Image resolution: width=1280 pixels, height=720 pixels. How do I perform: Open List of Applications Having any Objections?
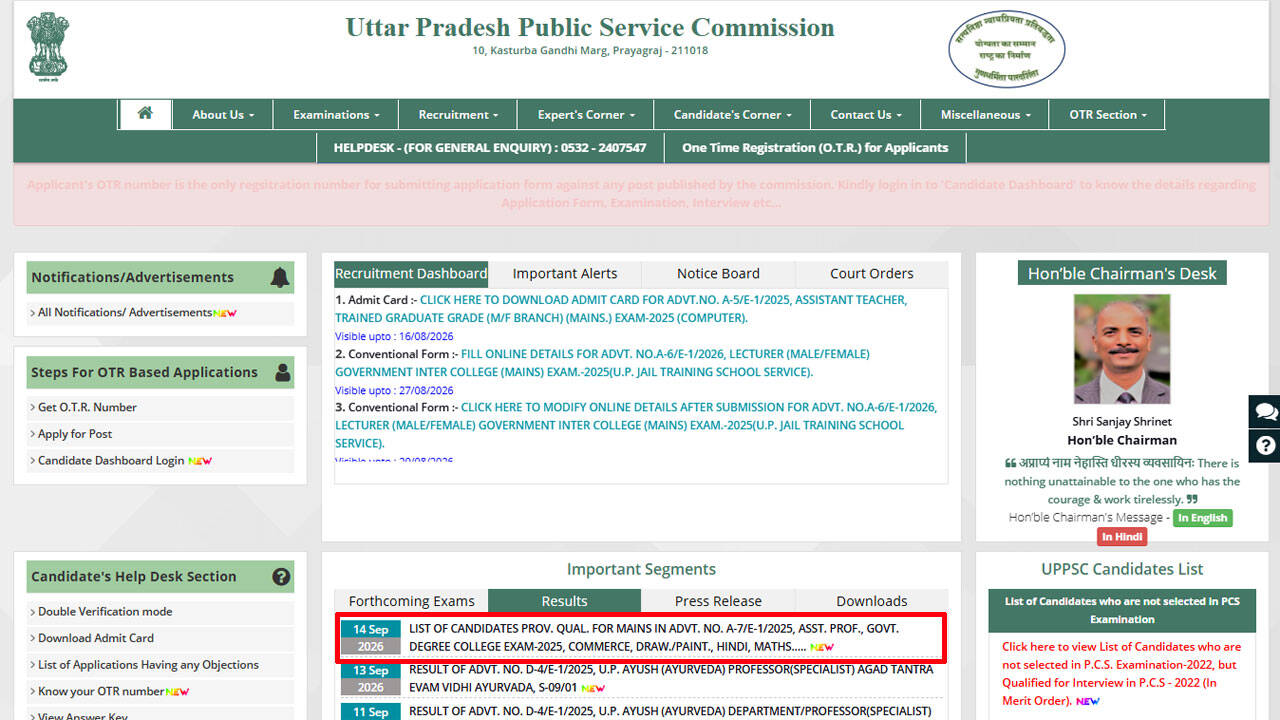[148, 665]
